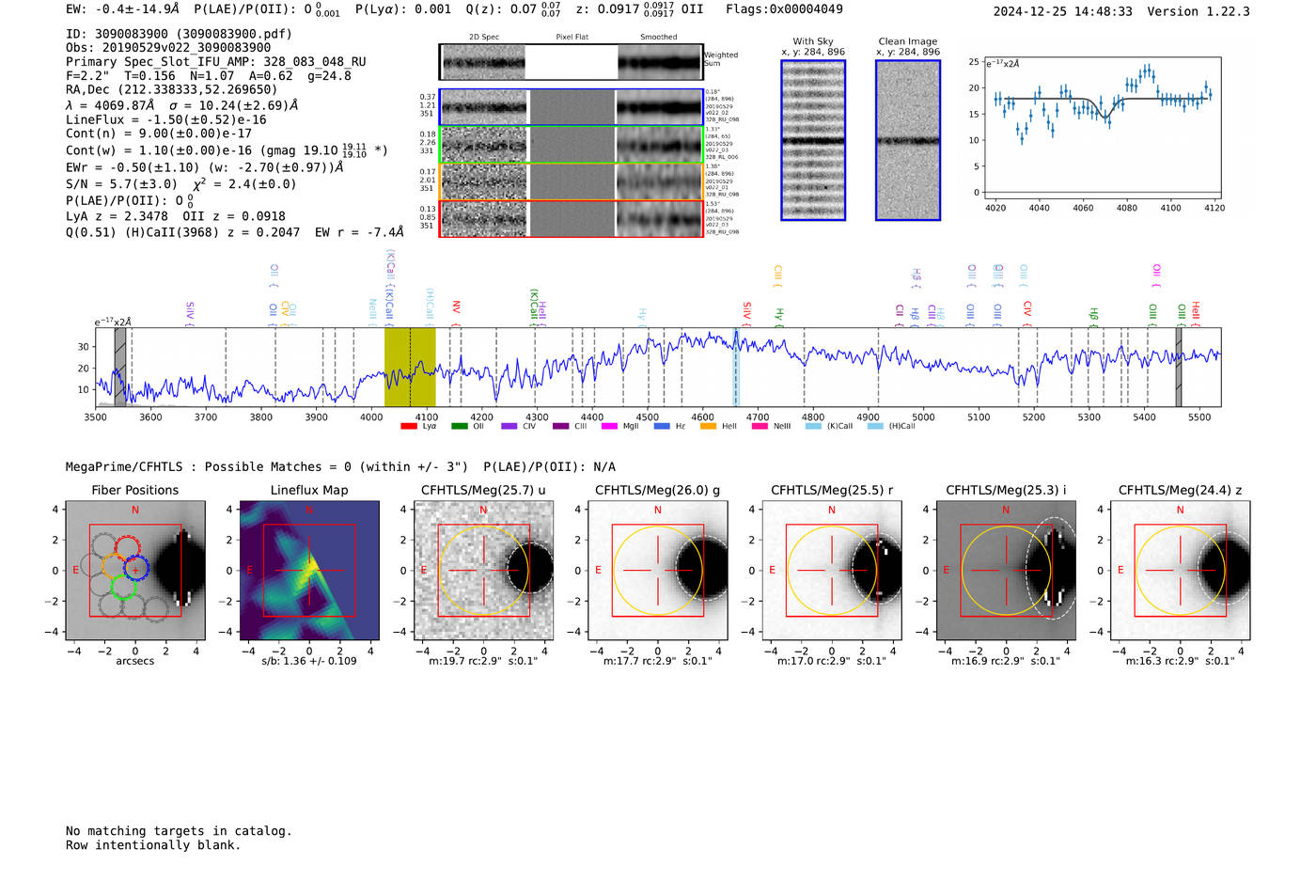Select the blue-bordered 2D spectrum row

tap(572, 107)
